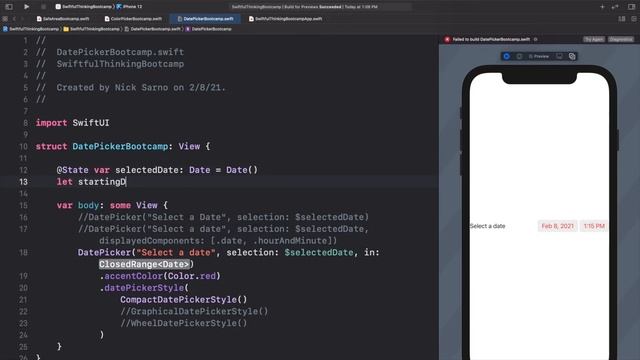Click the 'Select a date' label in preview

pos(487,226)
